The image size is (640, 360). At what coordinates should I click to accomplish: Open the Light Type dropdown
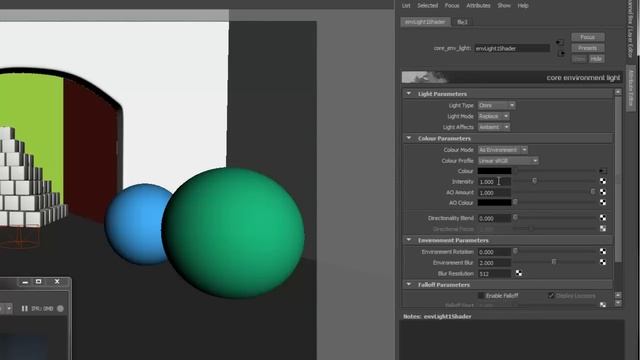496,105
